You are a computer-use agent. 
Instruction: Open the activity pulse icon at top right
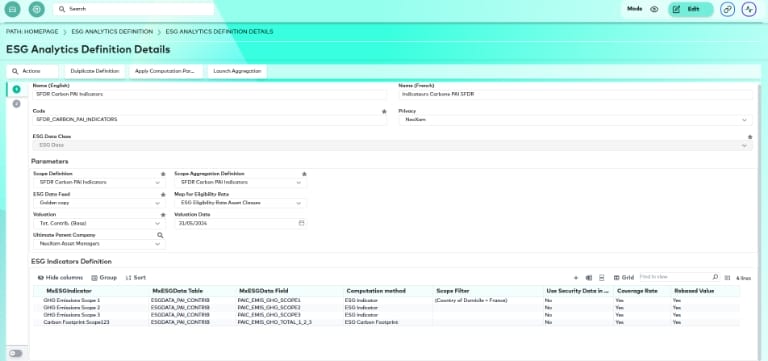[x=749, y=9]
